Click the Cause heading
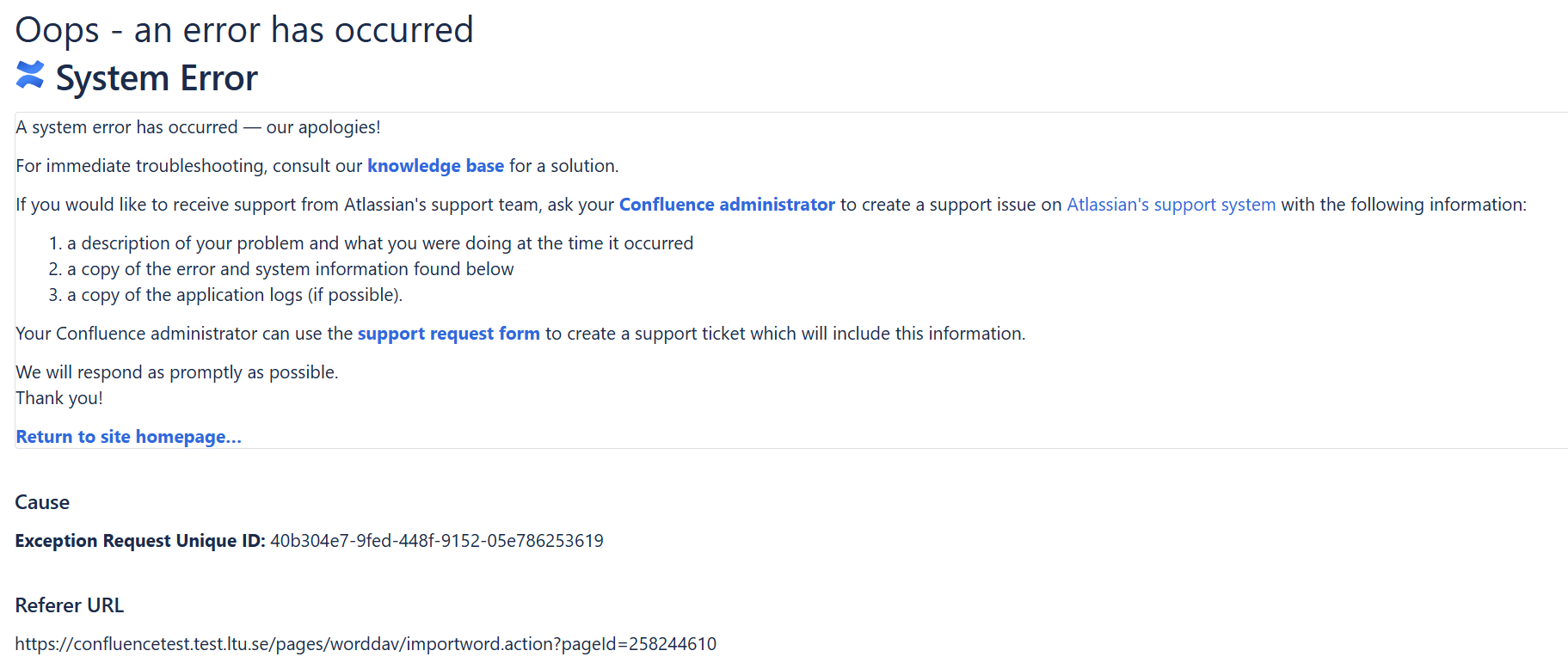The image size is (1568, 663). 42,502
